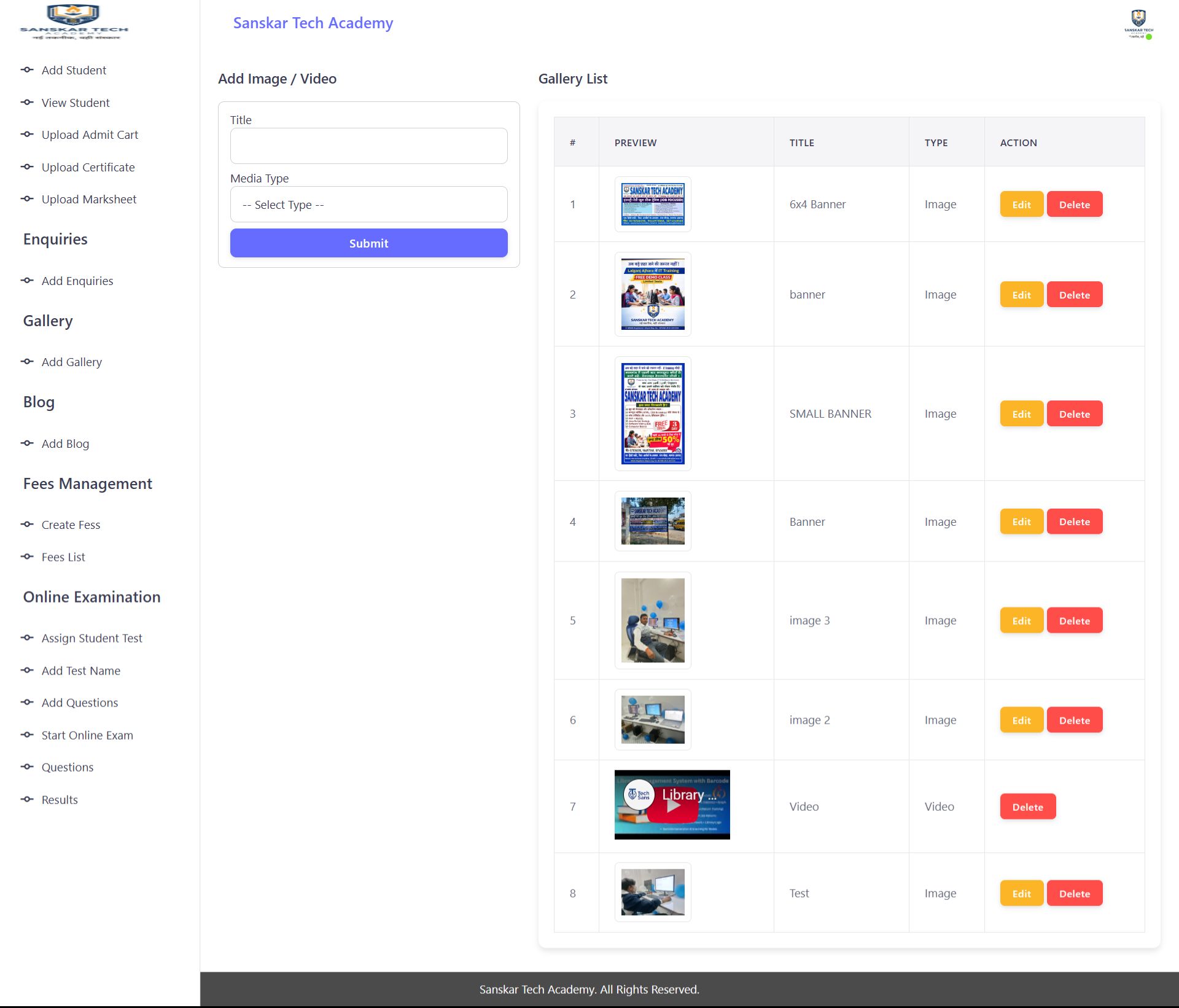This screenshot has width=1179, height=1008.
Task: Click the icon next to Results
Action: pos(27,799)
